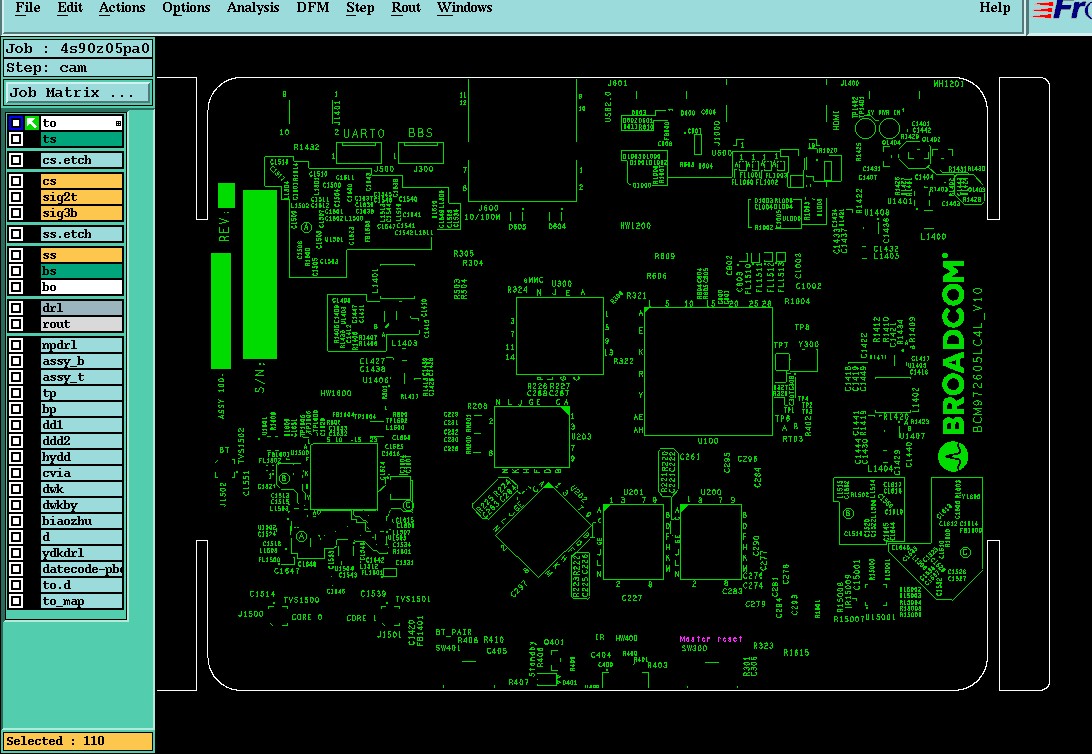This screenshot has width=1092, height=754.
Task: Toggle the checkbox for layer 'sig3b'
Action: pyautogui.click(x=16, y=213)
